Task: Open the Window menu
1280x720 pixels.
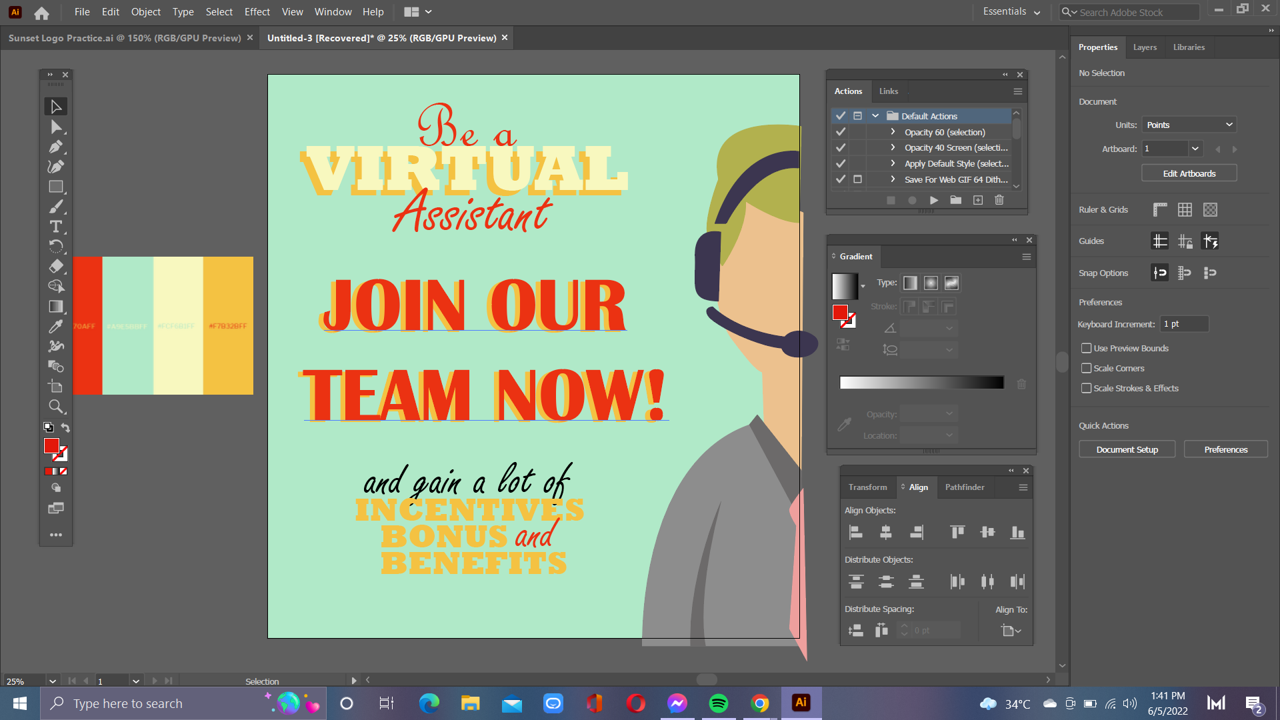Action: pyautogui.click(x=333, y=12)
